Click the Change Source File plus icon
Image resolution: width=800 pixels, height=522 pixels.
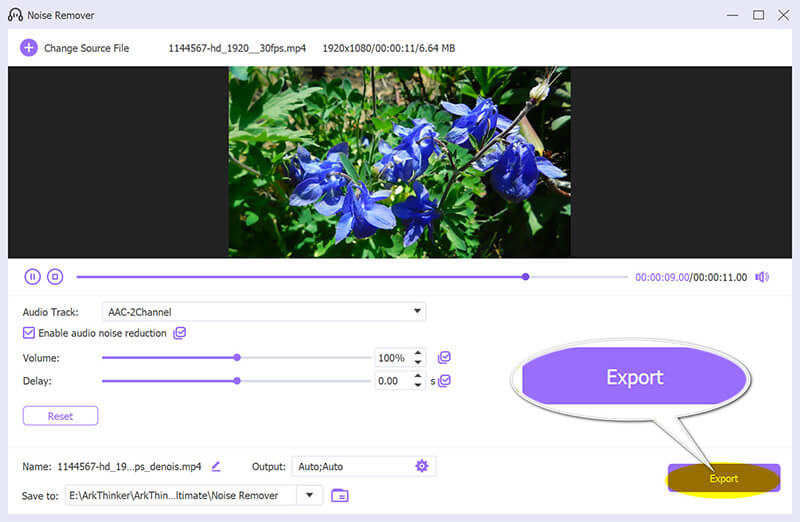28,48
